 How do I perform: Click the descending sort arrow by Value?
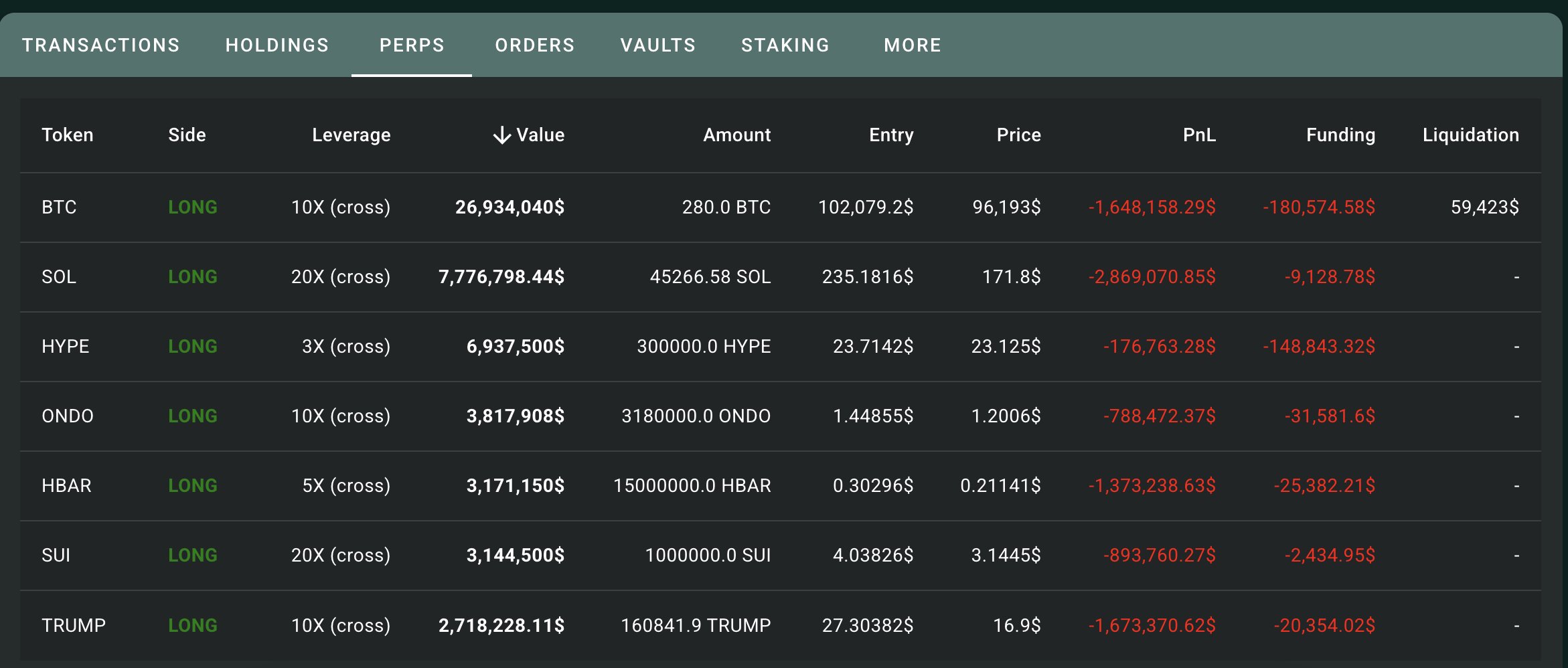pos(502,135)
